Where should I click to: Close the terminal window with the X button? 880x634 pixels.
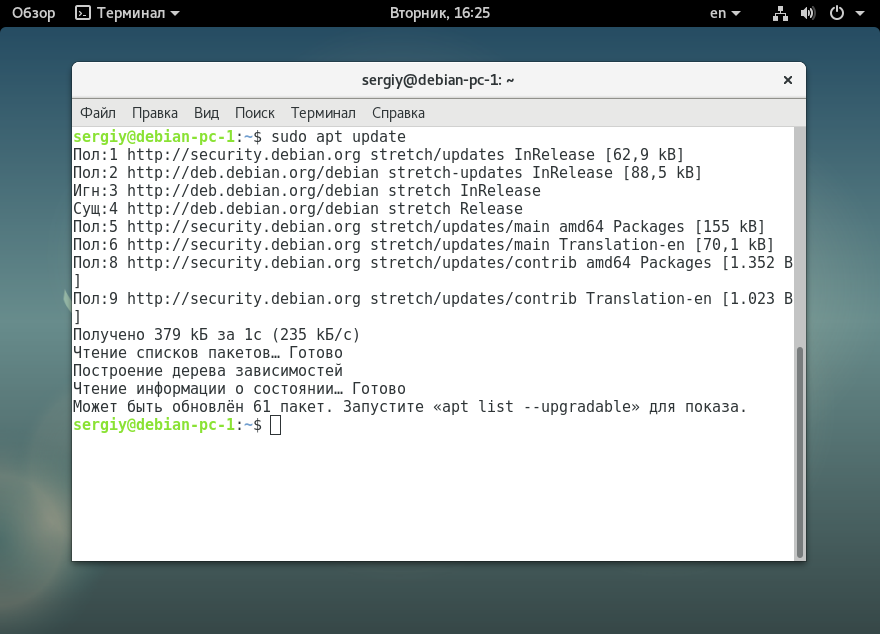787,80
